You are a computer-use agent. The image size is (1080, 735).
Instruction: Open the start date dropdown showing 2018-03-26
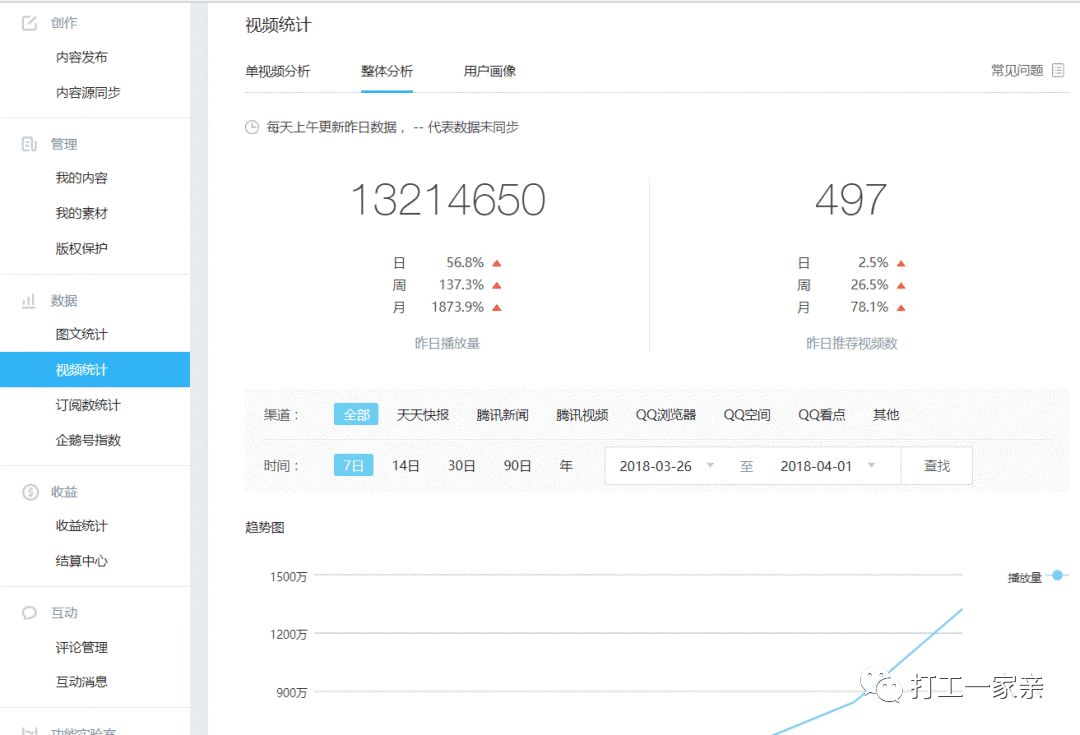pos(710,465)
